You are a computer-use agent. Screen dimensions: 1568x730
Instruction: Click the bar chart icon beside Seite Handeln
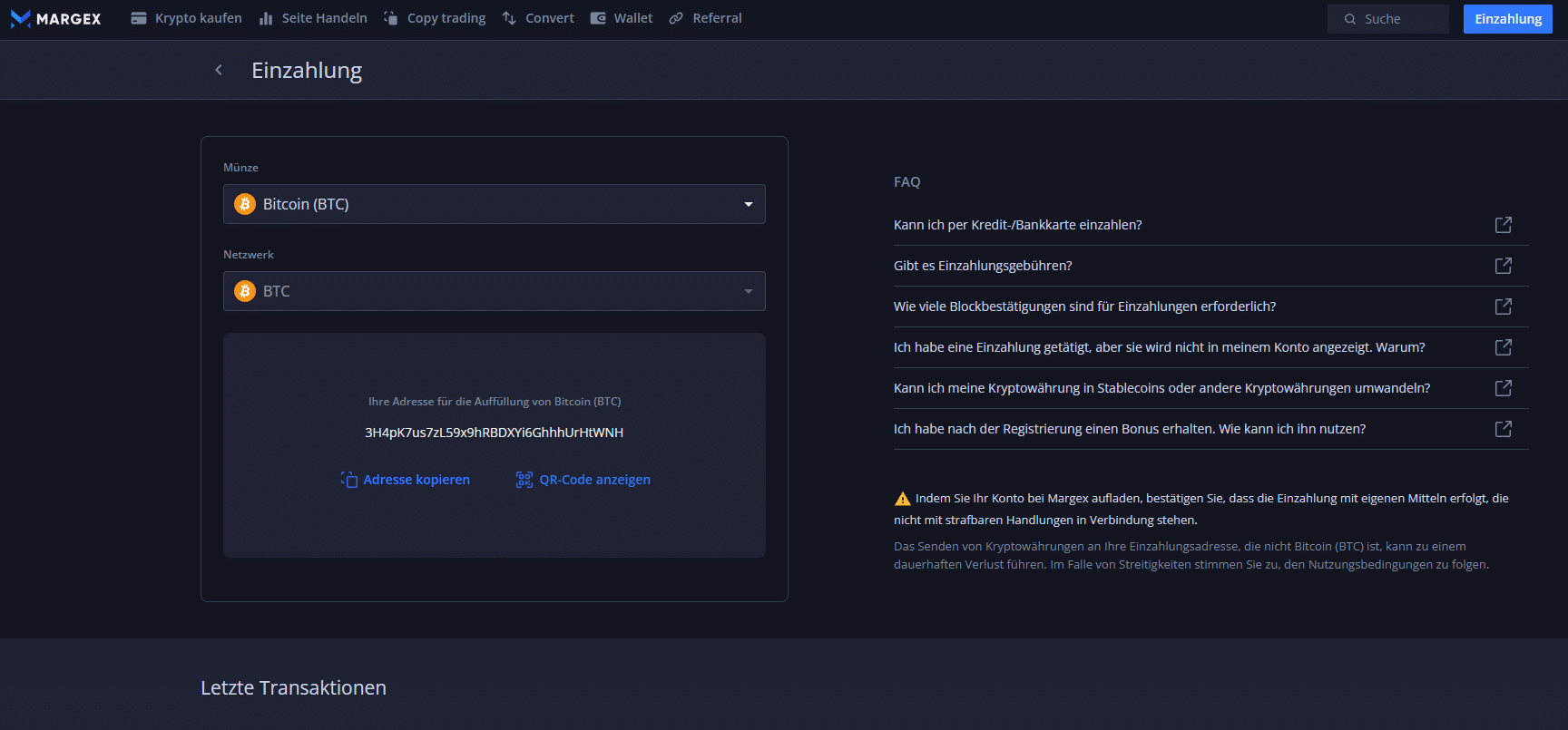coord(266,18)
